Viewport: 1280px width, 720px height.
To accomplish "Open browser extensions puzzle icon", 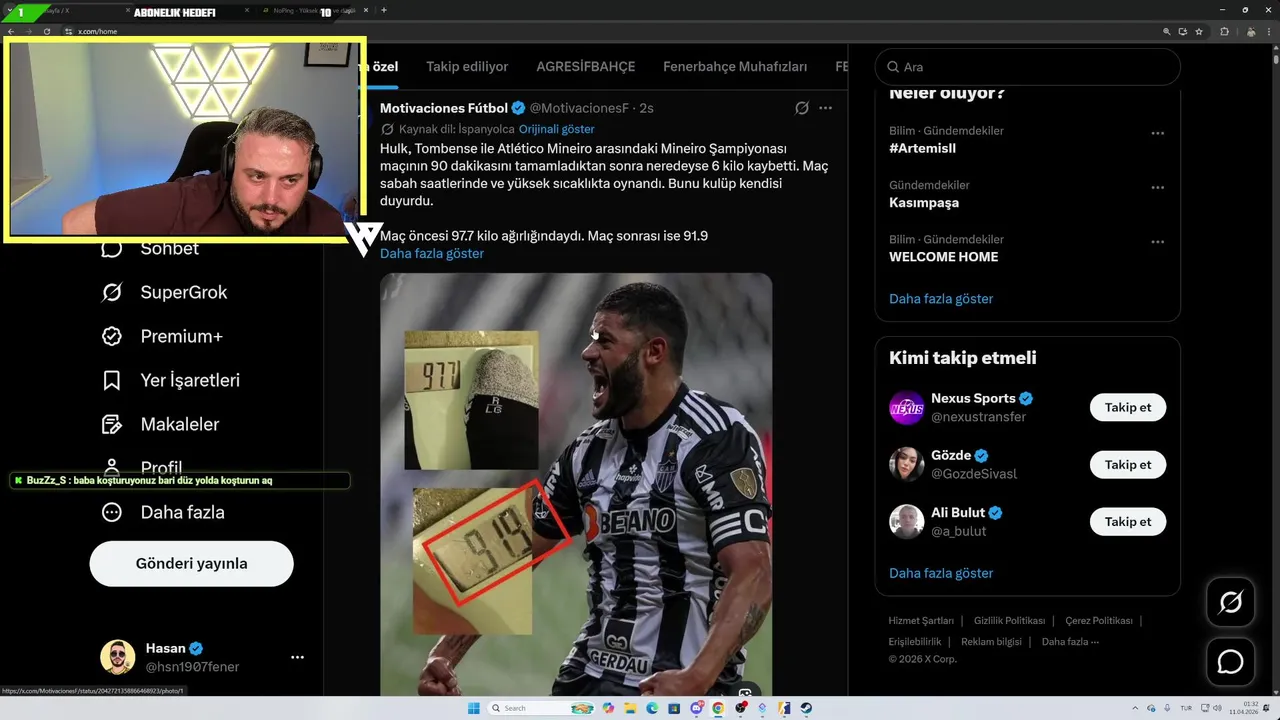I will coord(1224,31).
